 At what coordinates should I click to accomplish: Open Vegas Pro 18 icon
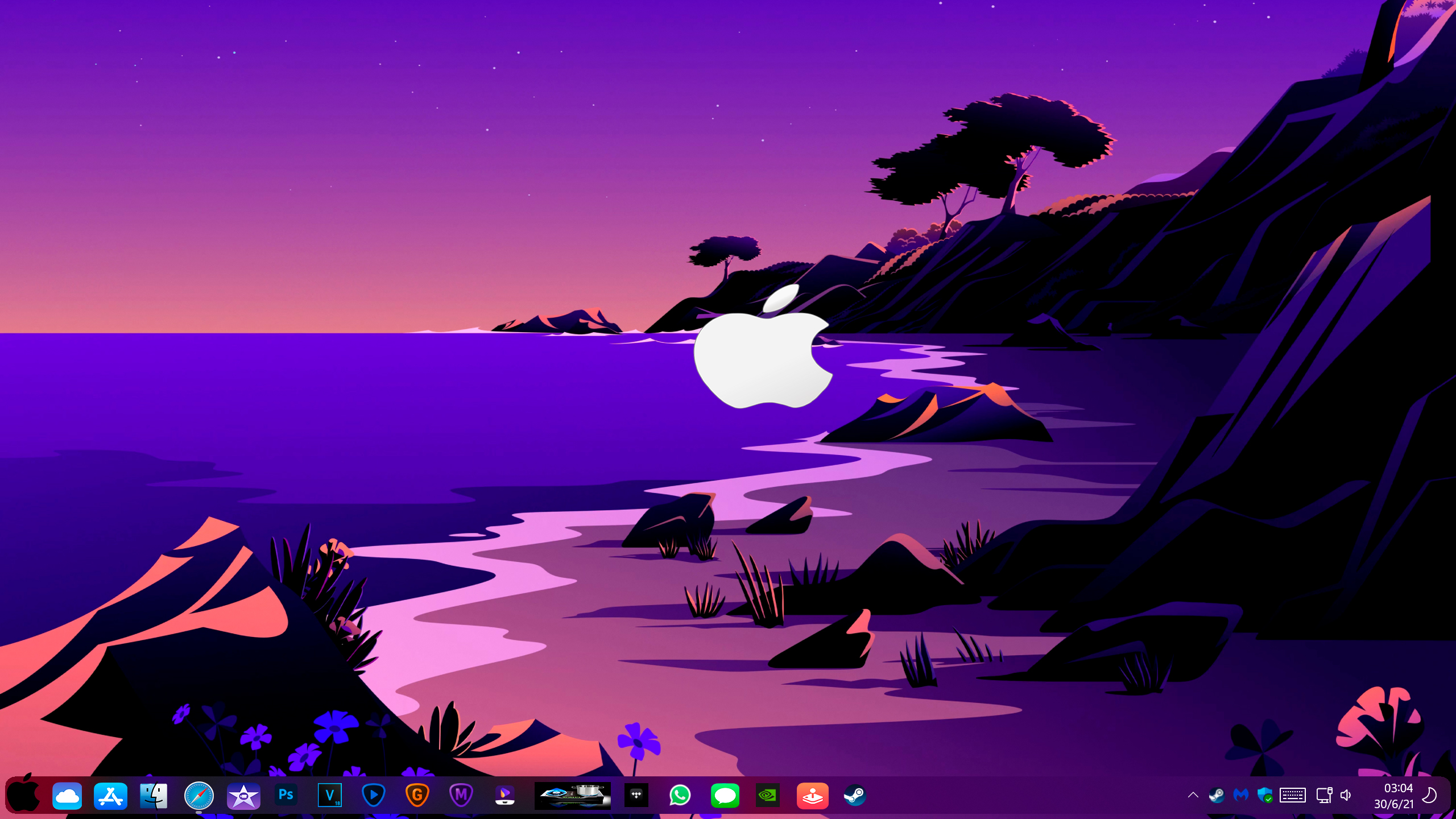tap(330, 795)
